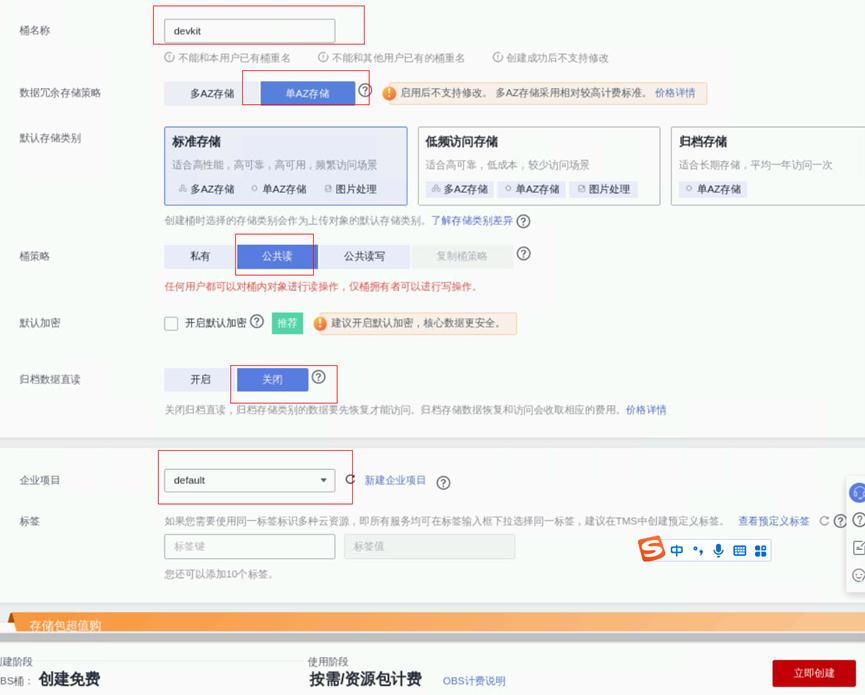Click help icon next to 开启默认加密
Image resolution: width=865 pixels, height=695 pixels.
point(257,322)
